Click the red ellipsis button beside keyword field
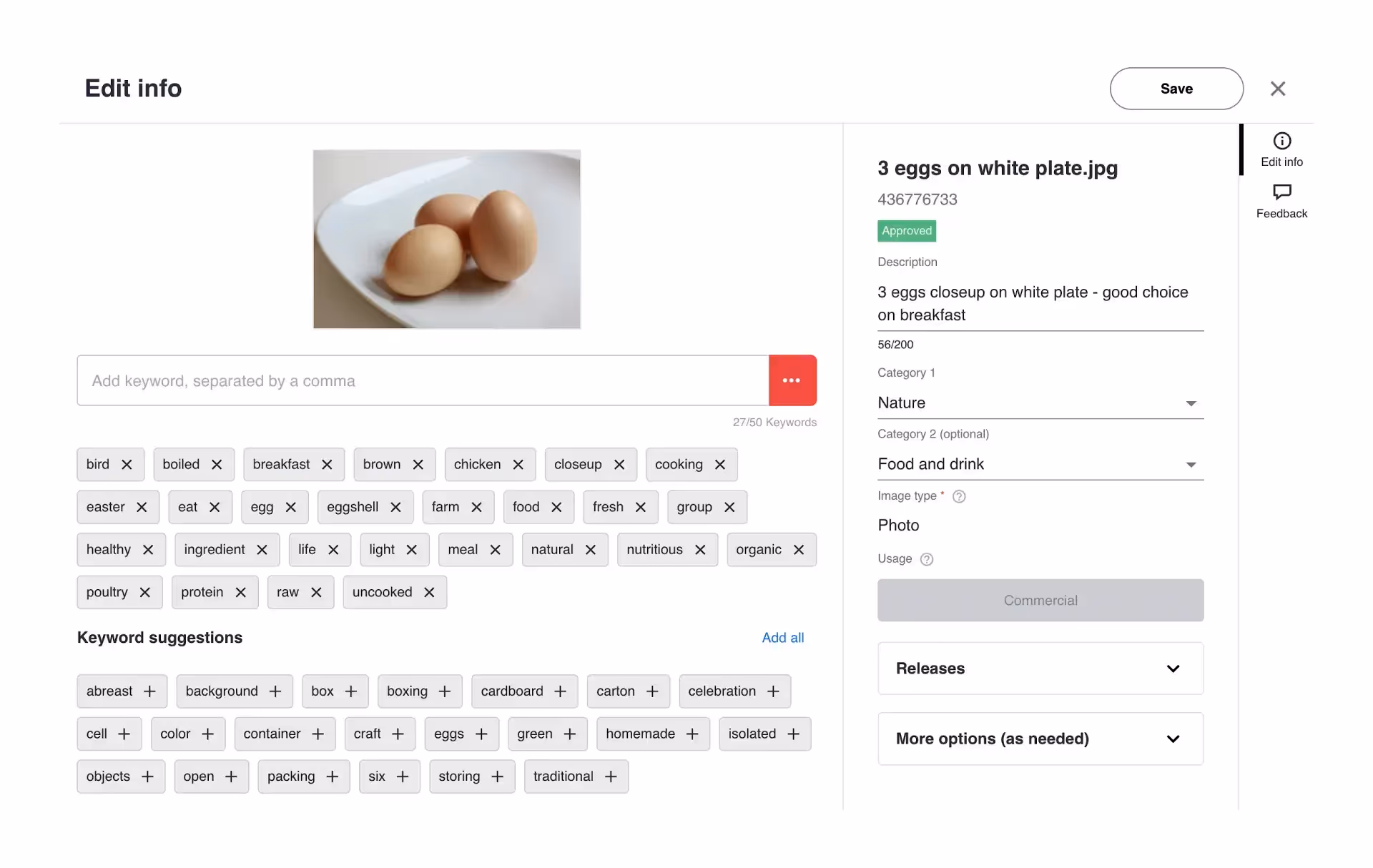This screenshot has width=1373, height=868. click(792, 380)
